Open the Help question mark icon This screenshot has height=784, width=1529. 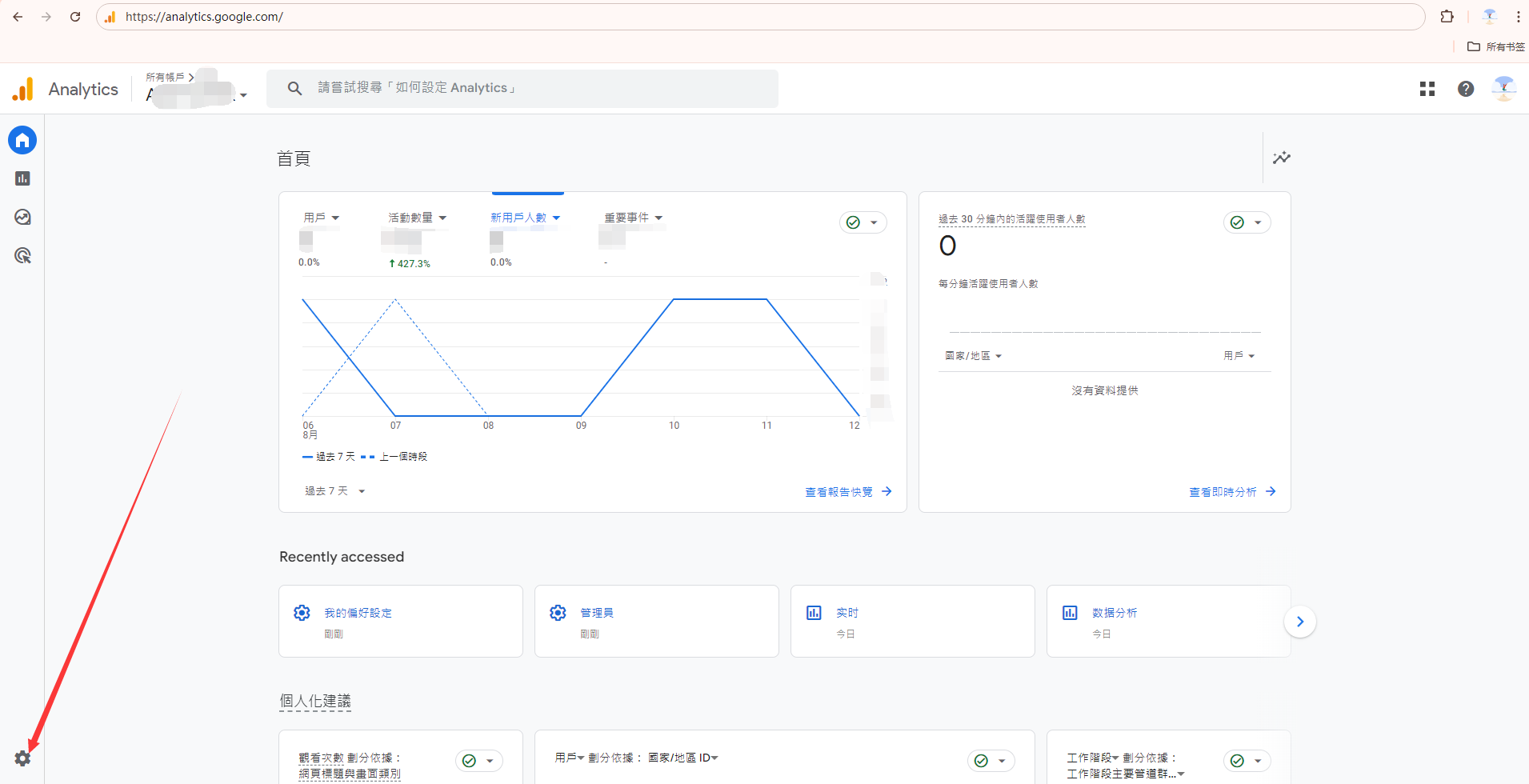pos(1465,89)
